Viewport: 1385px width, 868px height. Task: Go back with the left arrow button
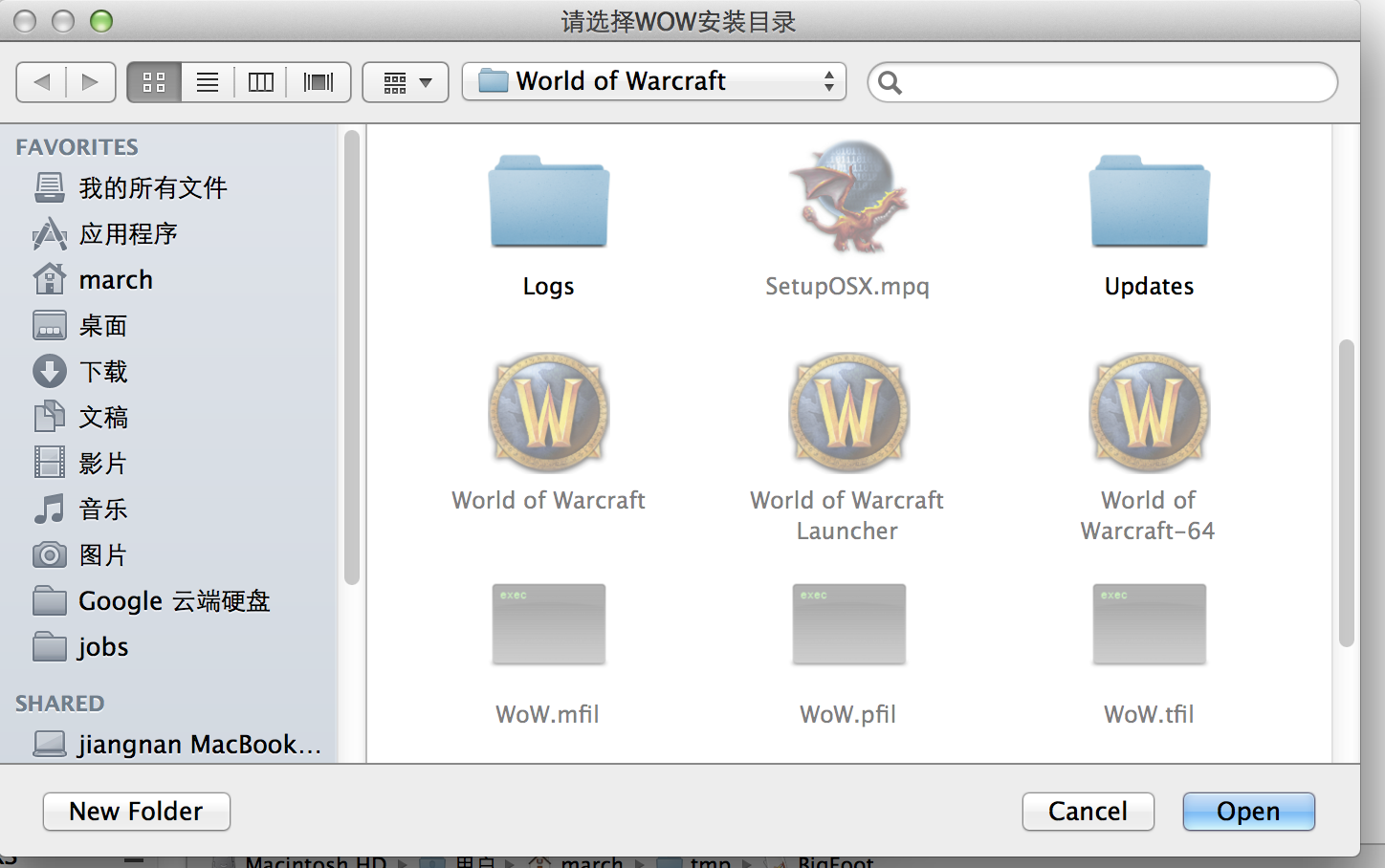41,82
